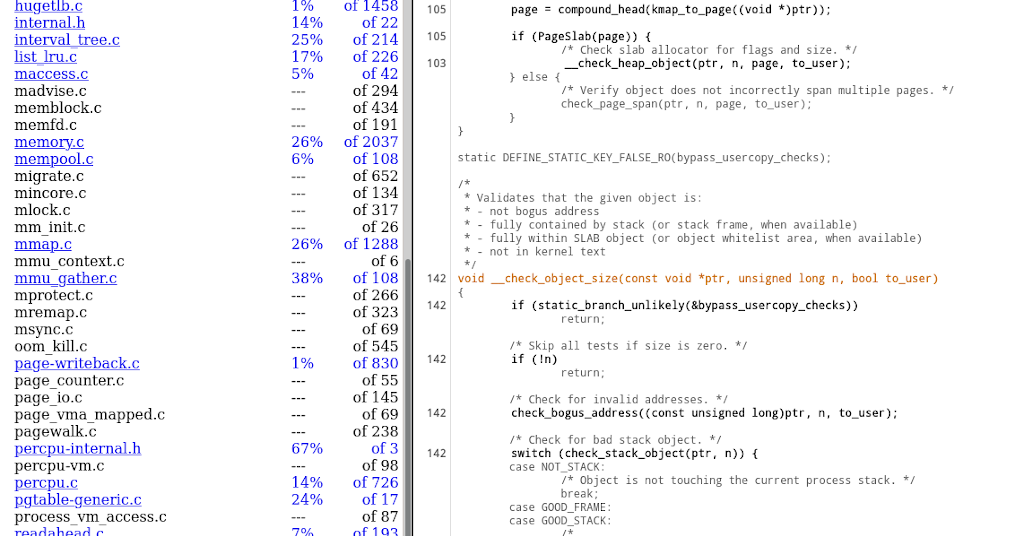Open the internal.h coverage link

click(x=49, y=22)
